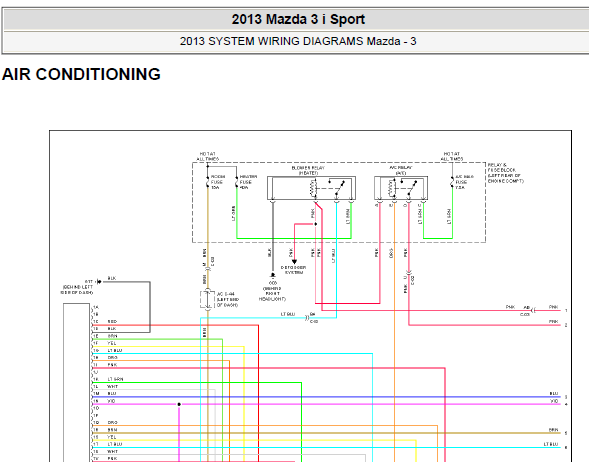Click the Blower Relay (Heater) label
The height and width of the screenshot is (462, 589).
coord(308,171)
